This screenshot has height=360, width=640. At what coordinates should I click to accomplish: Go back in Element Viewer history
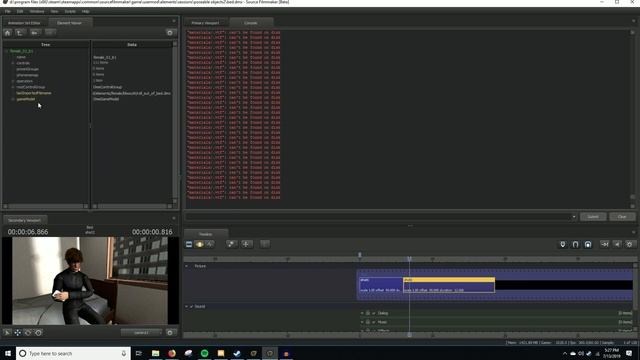click(x=34, y=33)
